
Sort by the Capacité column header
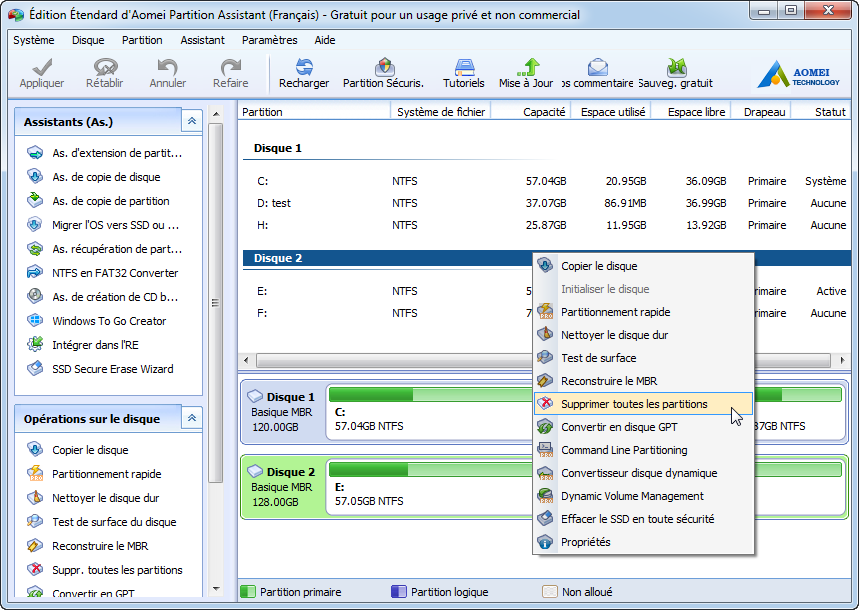click(x=531, y=112)
